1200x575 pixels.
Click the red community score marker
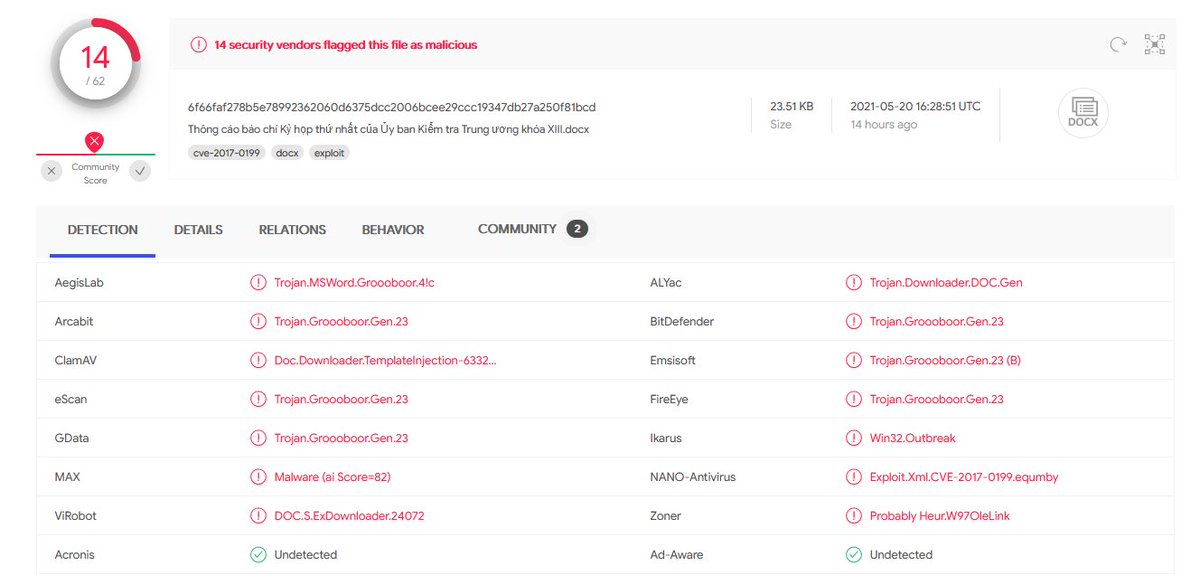click(94, 142)
